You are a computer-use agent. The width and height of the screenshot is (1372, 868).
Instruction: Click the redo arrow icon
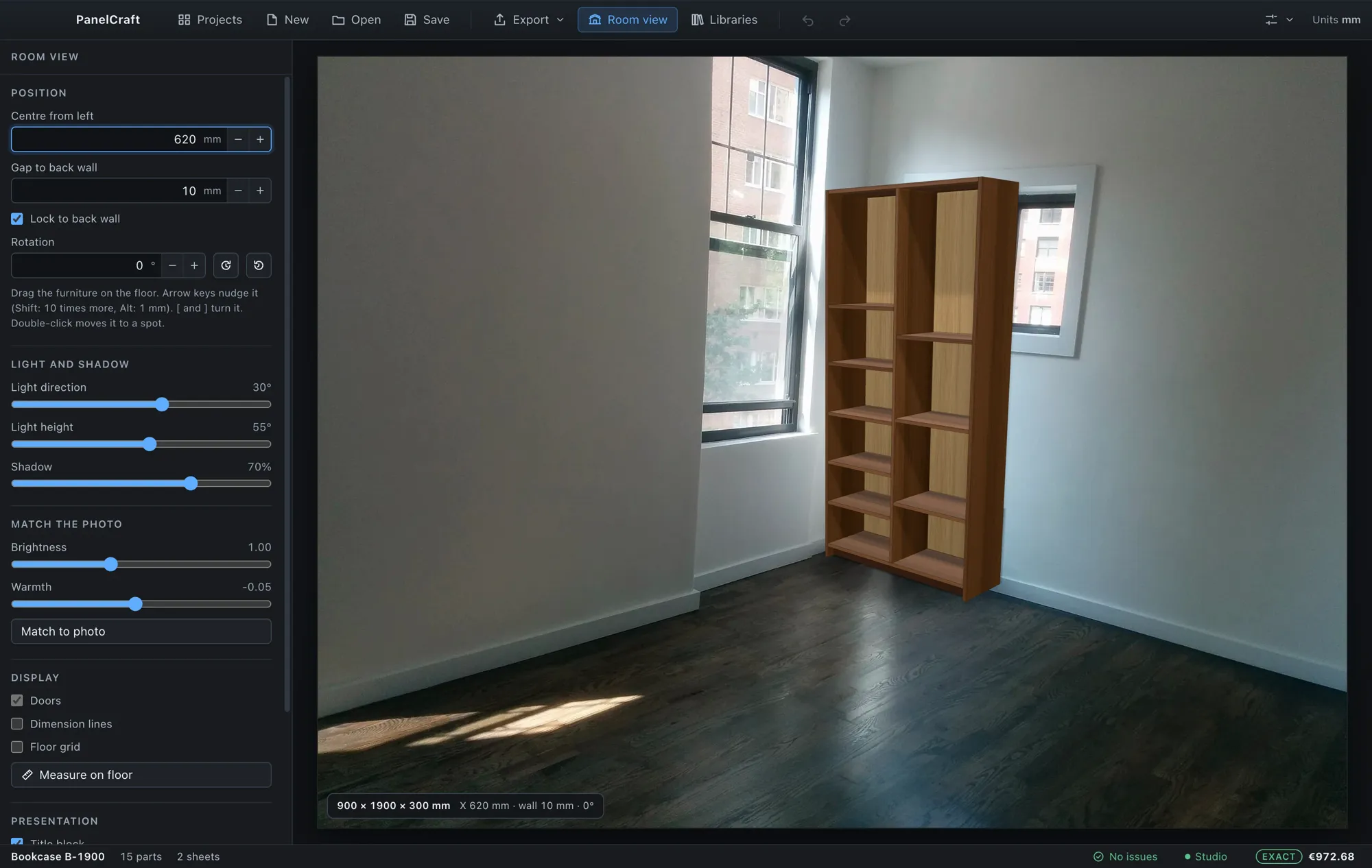click(844, 21)
